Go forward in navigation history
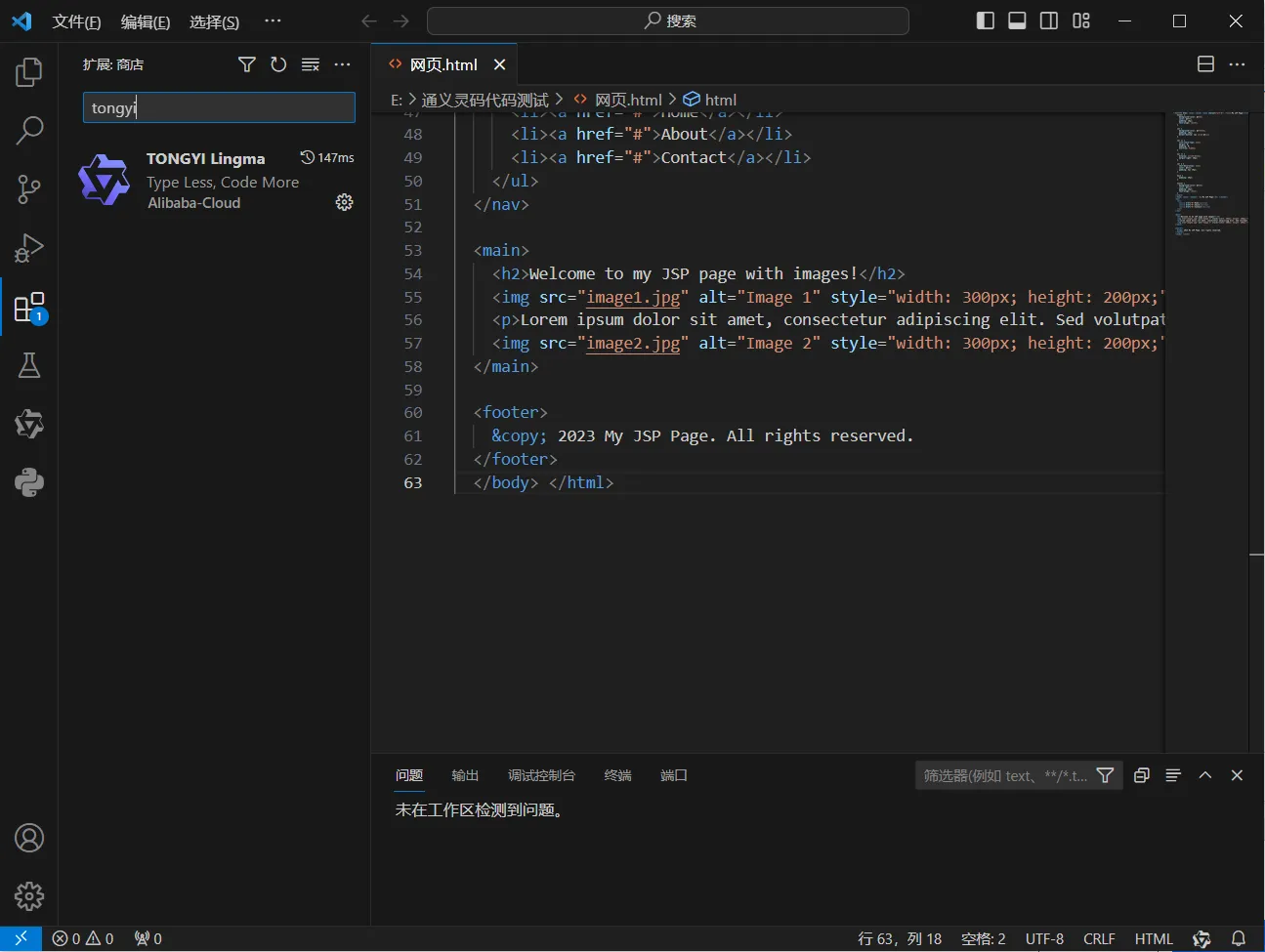 pyautogui.click(x=401, y=21)
